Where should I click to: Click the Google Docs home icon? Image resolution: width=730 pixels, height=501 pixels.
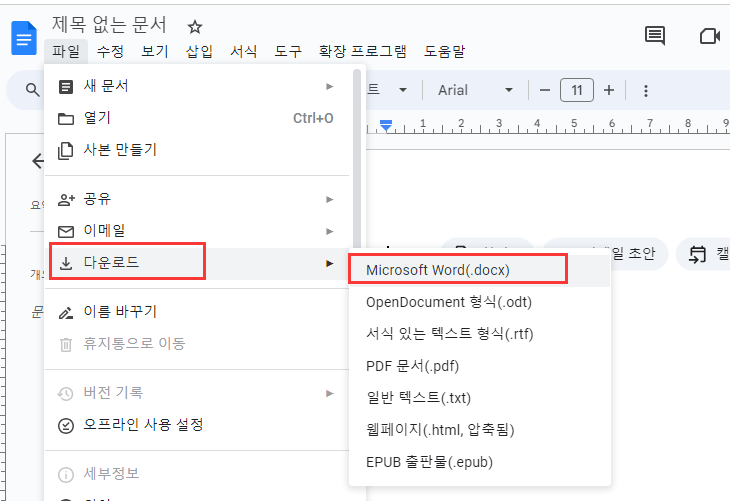tap(23, 37)
